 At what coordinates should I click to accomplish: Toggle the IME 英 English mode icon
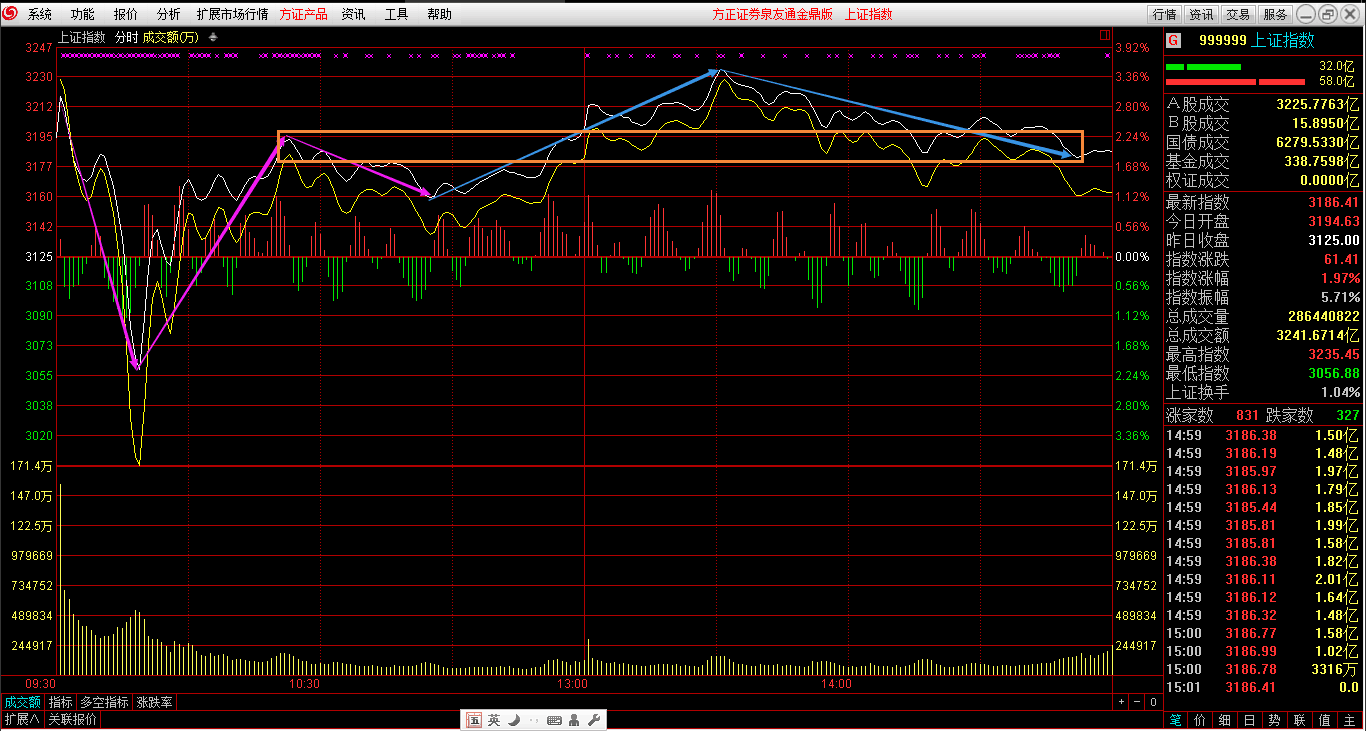point(494,720)
